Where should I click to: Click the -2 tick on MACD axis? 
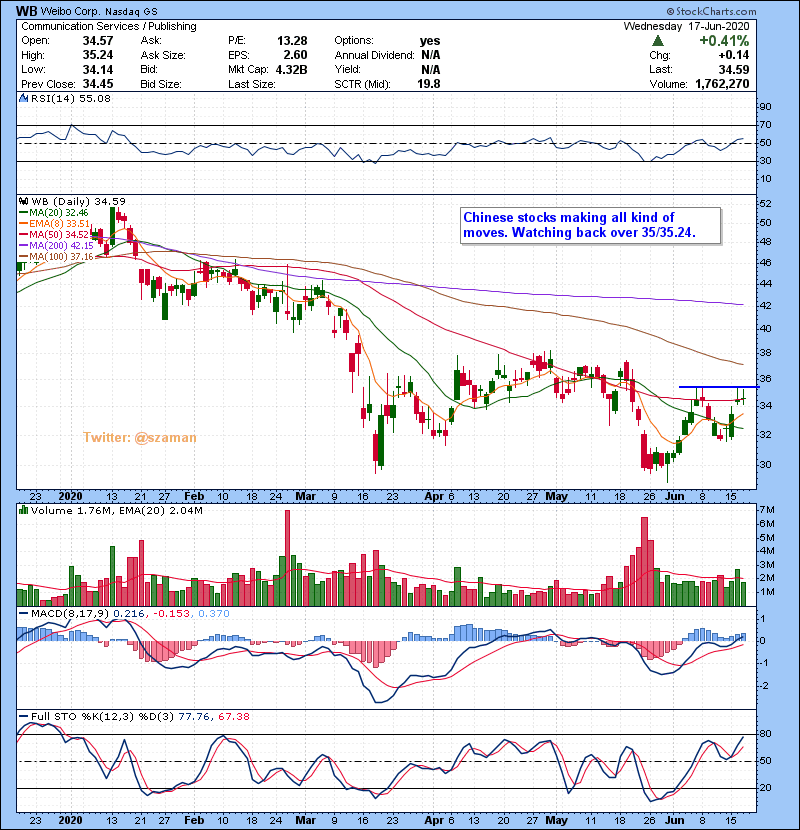tap(765, 686)
